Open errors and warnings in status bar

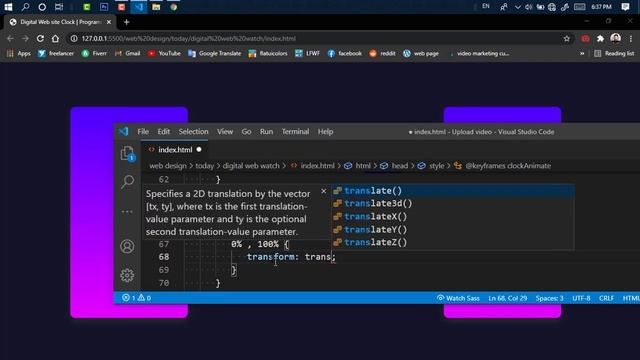(x=136, y=298)
